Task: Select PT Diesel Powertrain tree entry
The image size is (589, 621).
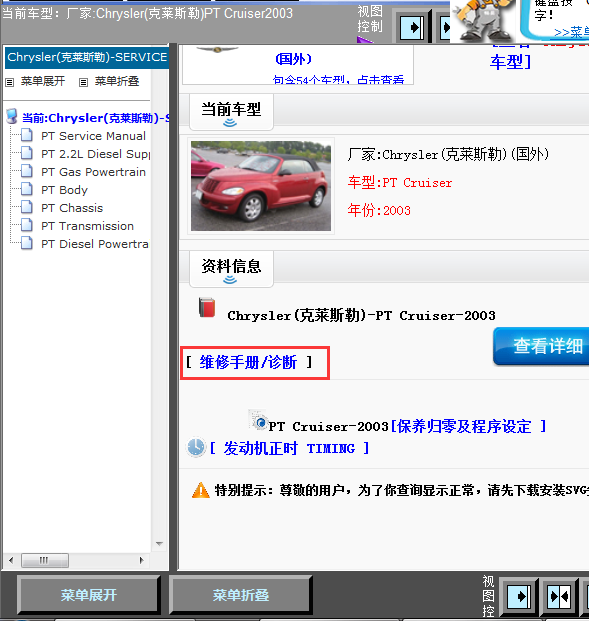Action: tap(95, 244)
